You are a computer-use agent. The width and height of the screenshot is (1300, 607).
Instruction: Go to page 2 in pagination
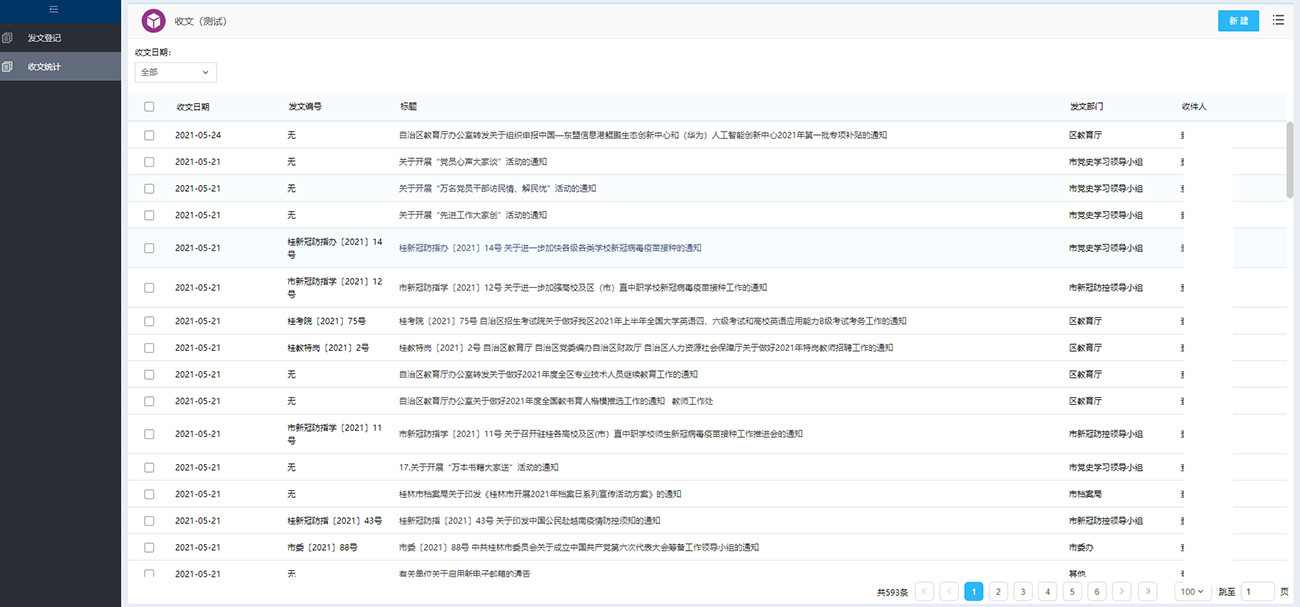(x=998, y=591)
